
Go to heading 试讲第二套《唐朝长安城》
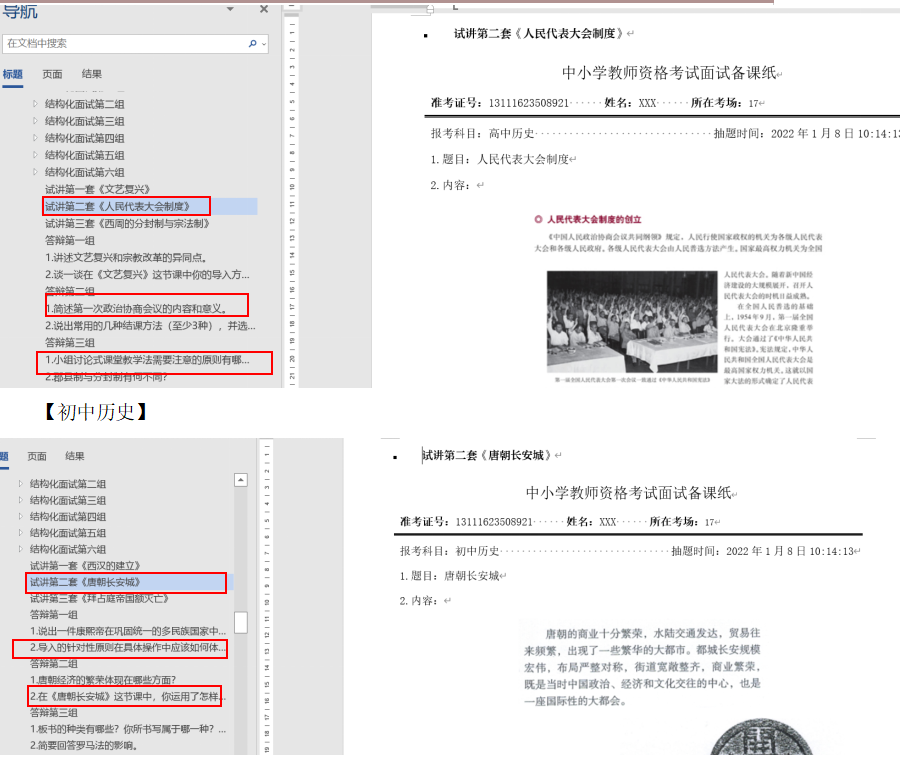pos(84,582)
